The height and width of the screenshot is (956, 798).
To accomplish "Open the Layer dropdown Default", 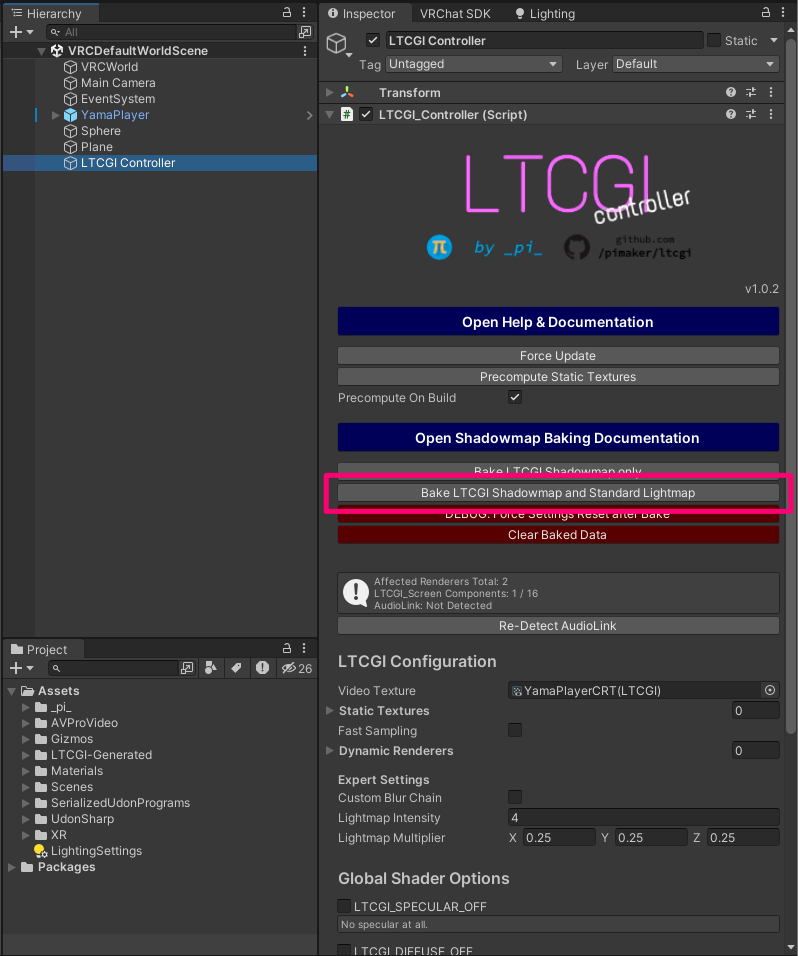I will 696,64.
